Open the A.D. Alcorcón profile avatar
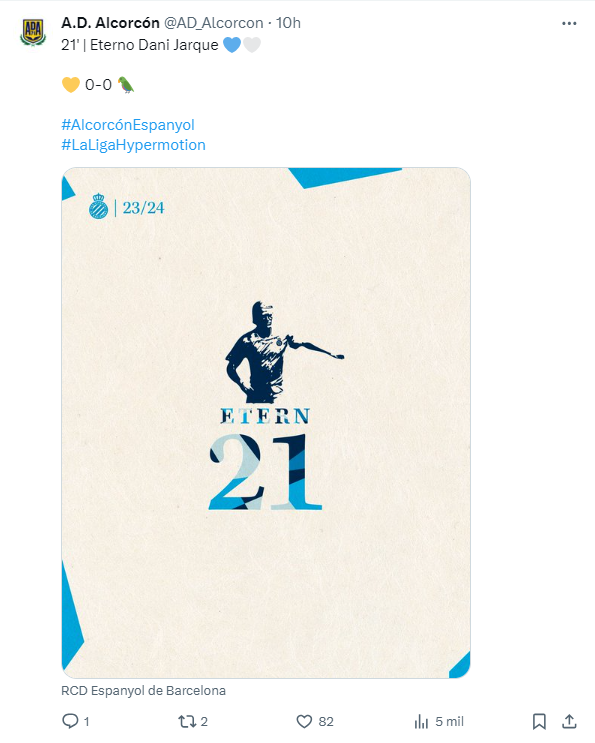The width and height of the screenshot is (595, 743). [33, 32]
